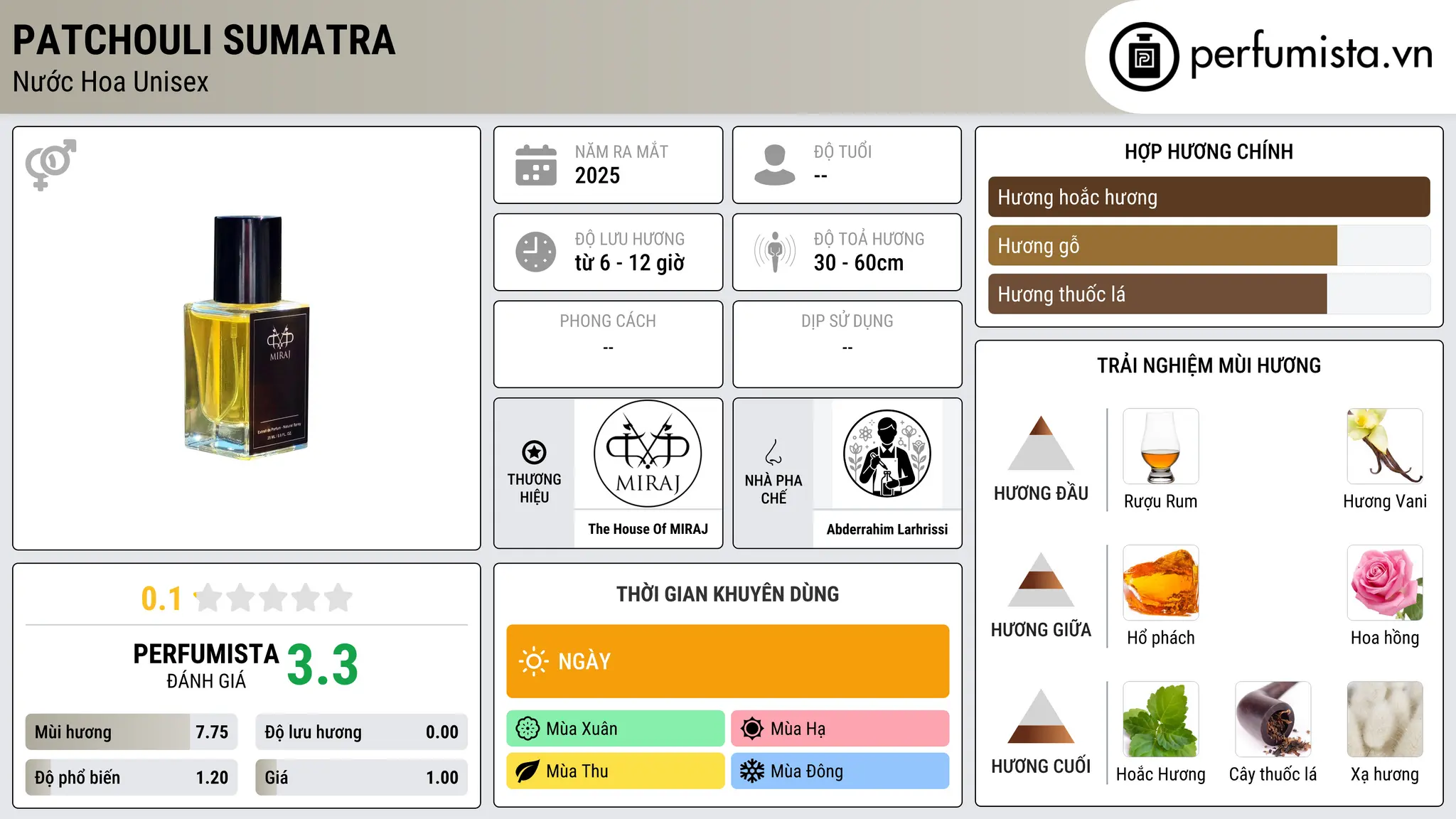
Task: Click the perfumista.vn perfume bottle logo icon
Action: click(x=1144, y=57)
